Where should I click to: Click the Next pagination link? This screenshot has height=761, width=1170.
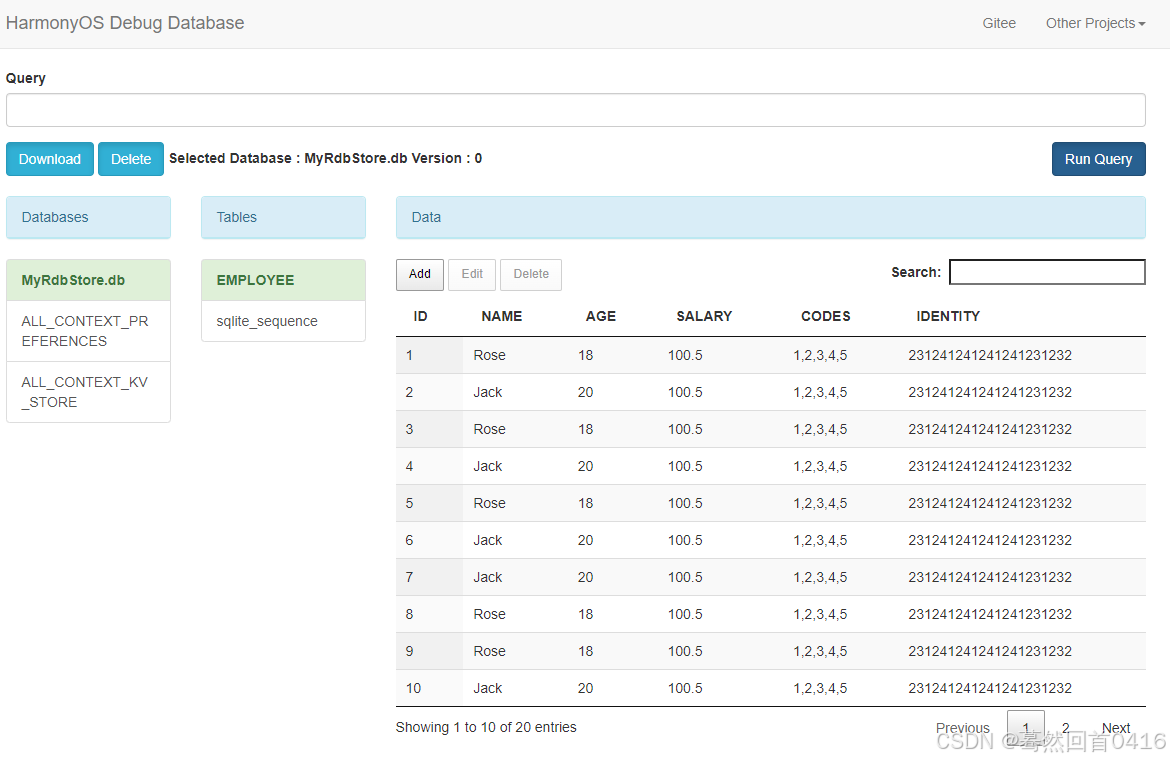click(x=1116, y=727)
